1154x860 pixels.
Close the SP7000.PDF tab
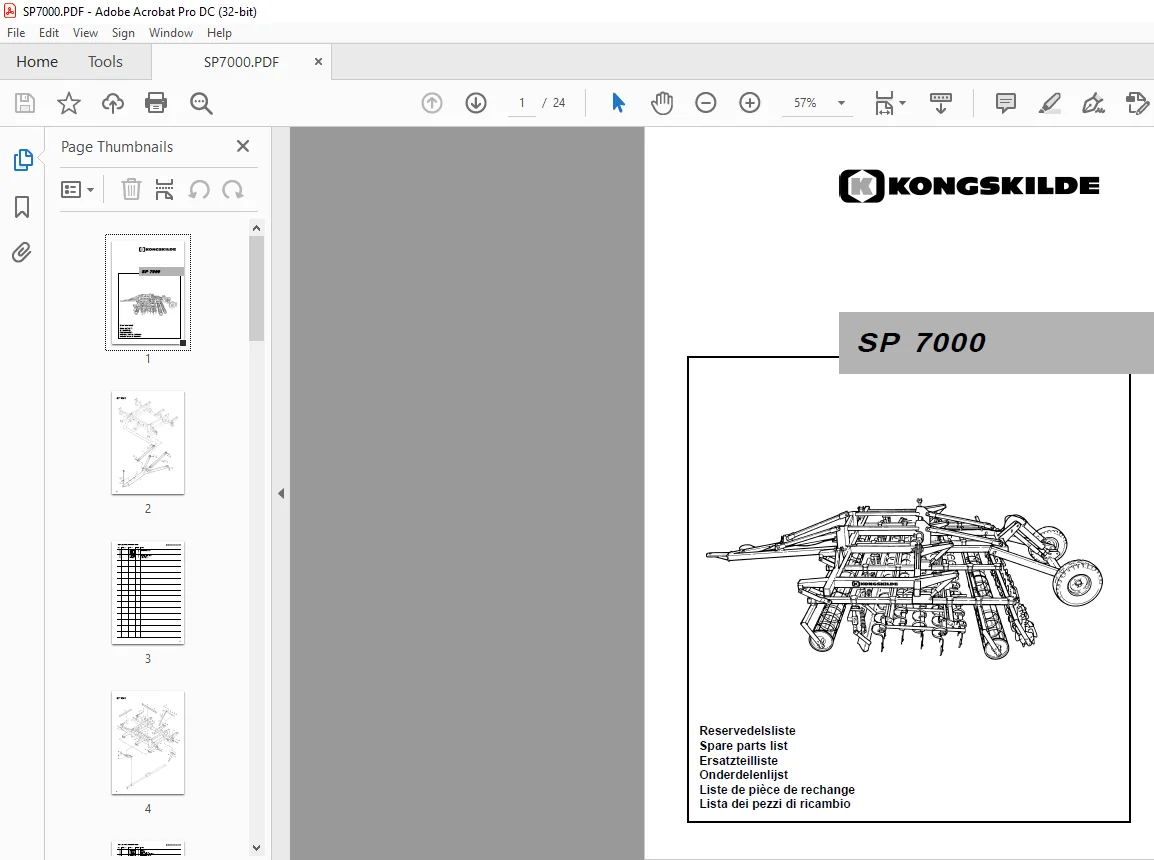[318, 62]
